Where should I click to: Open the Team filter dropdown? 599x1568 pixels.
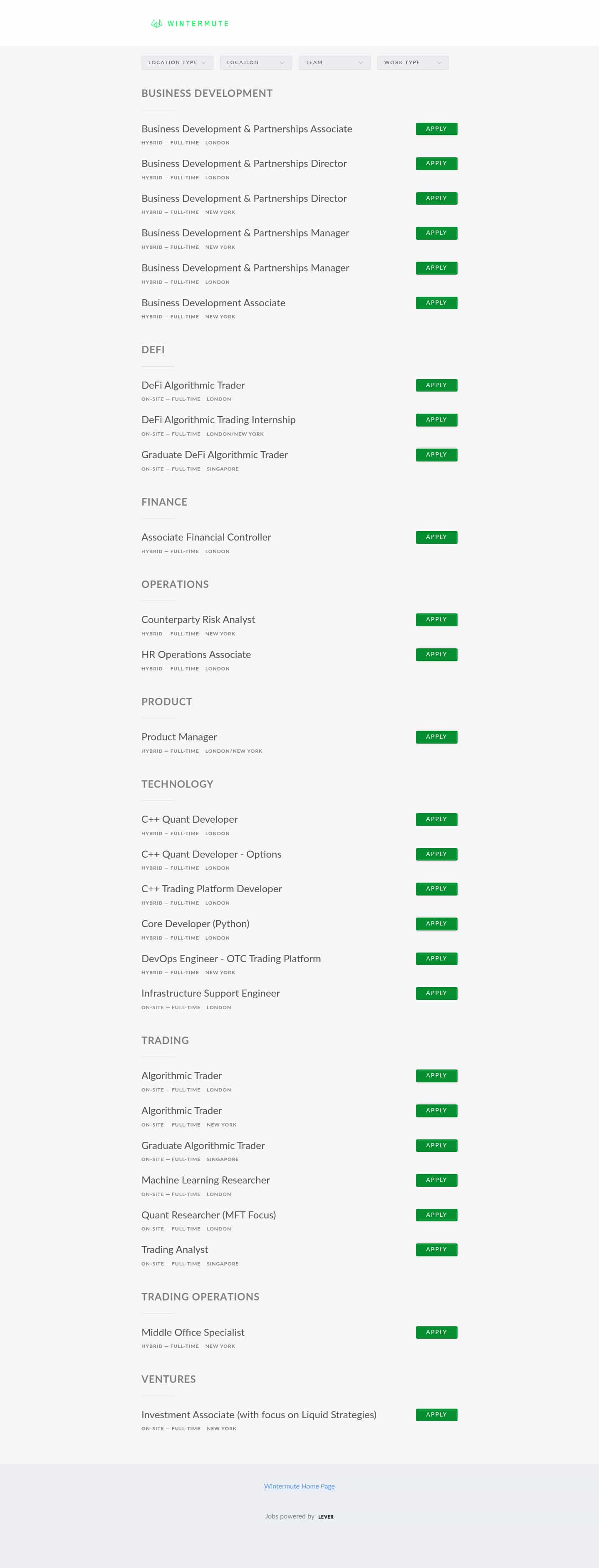(x=334, y=63)
